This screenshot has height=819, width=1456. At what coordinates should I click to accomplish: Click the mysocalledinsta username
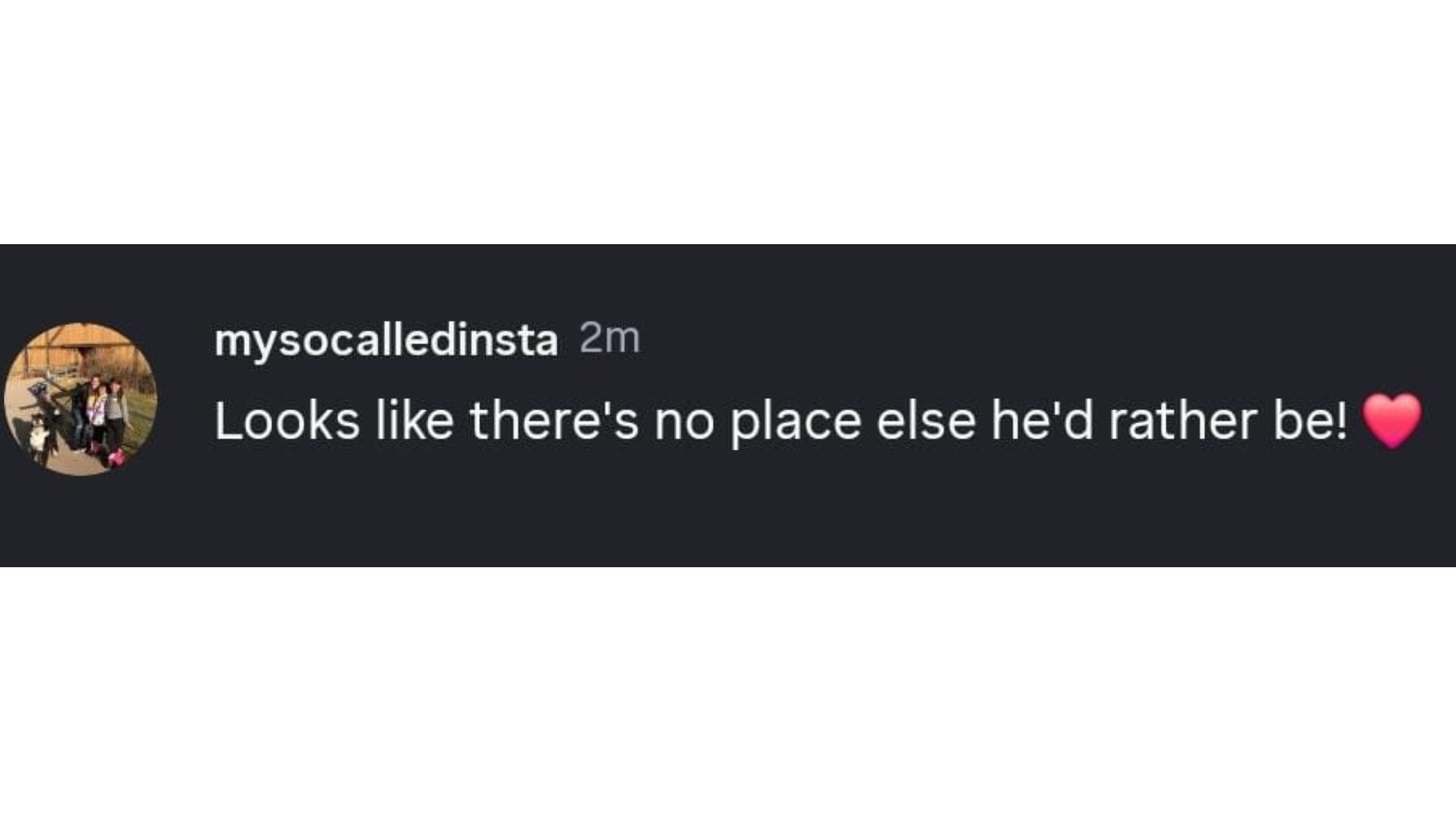click(x=386, y=340)
